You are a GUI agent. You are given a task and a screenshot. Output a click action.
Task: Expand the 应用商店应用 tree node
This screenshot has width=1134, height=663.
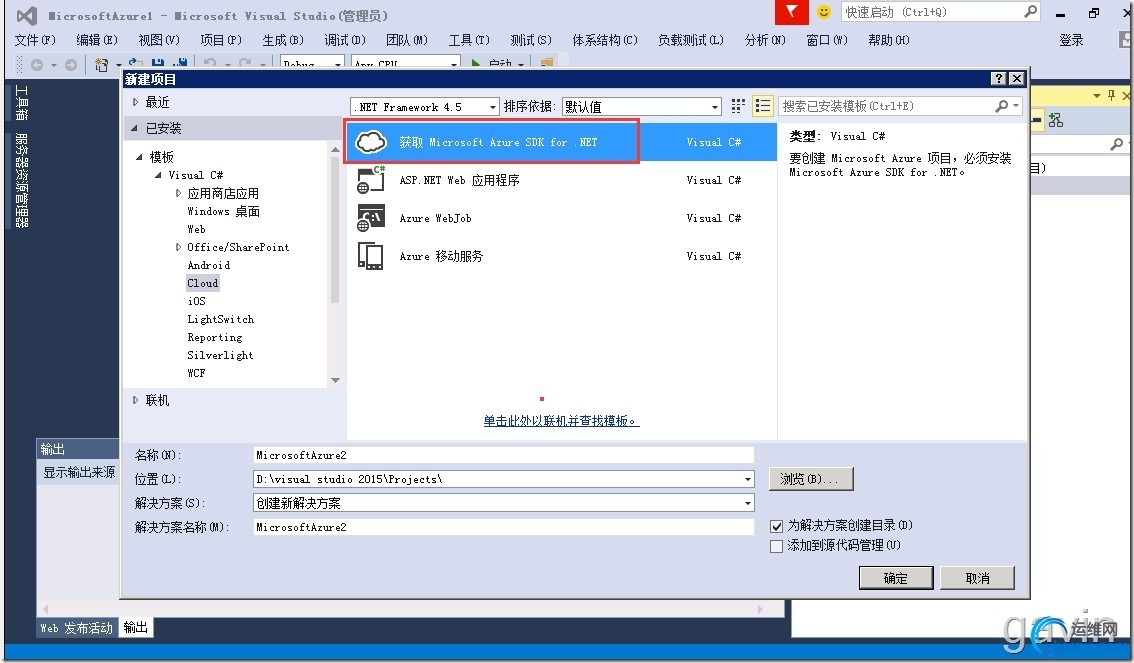[x=178, y=193]
